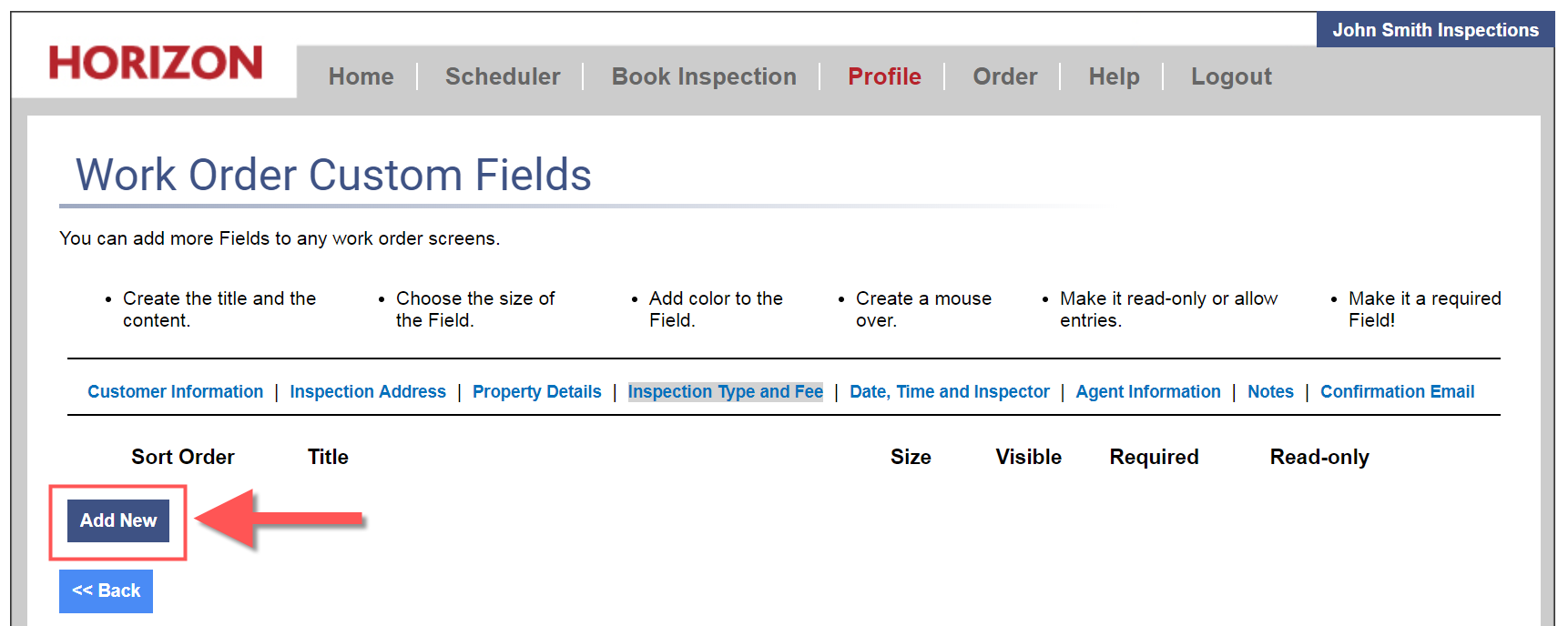Open the Inspection Address link

(368, 391)
